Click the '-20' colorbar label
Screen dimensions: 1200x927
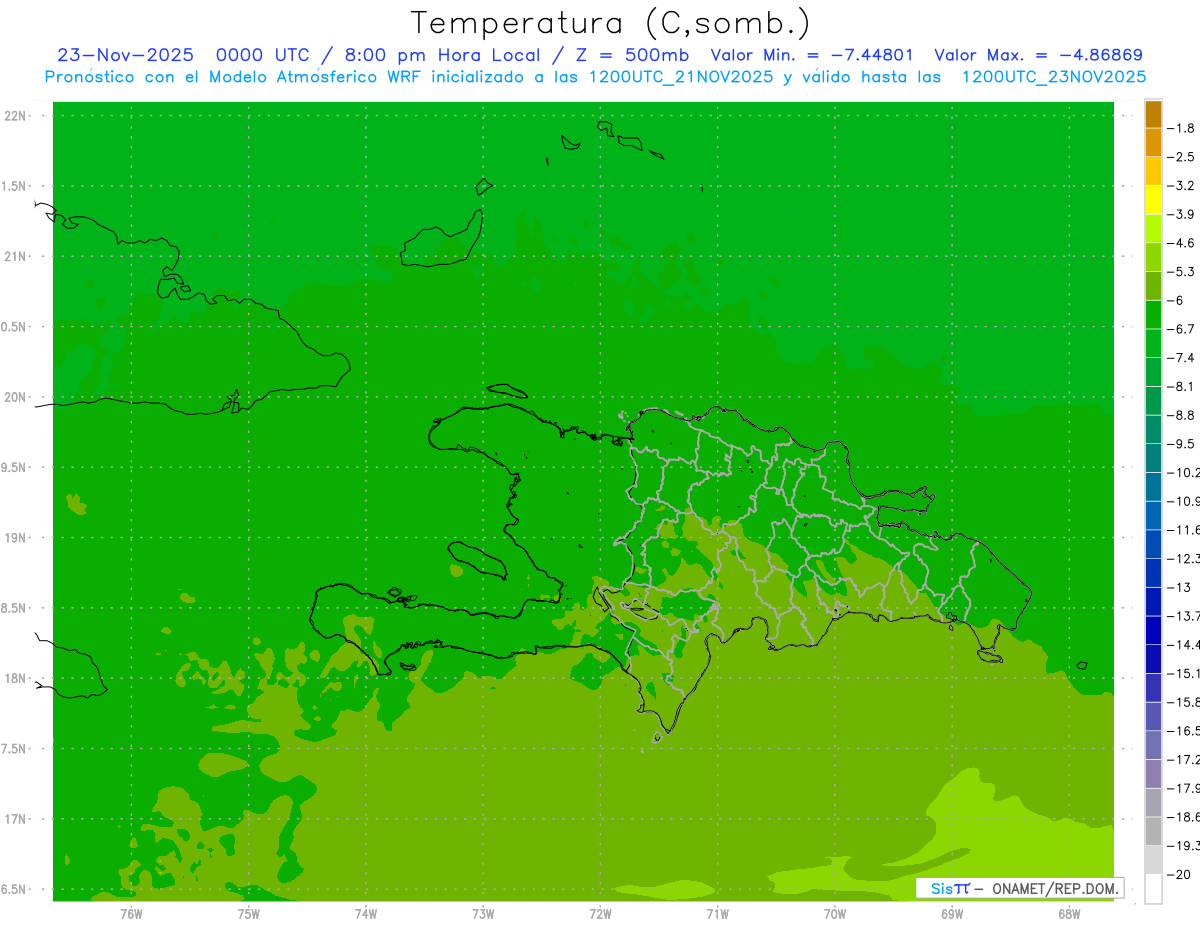tap(1180, 874)
